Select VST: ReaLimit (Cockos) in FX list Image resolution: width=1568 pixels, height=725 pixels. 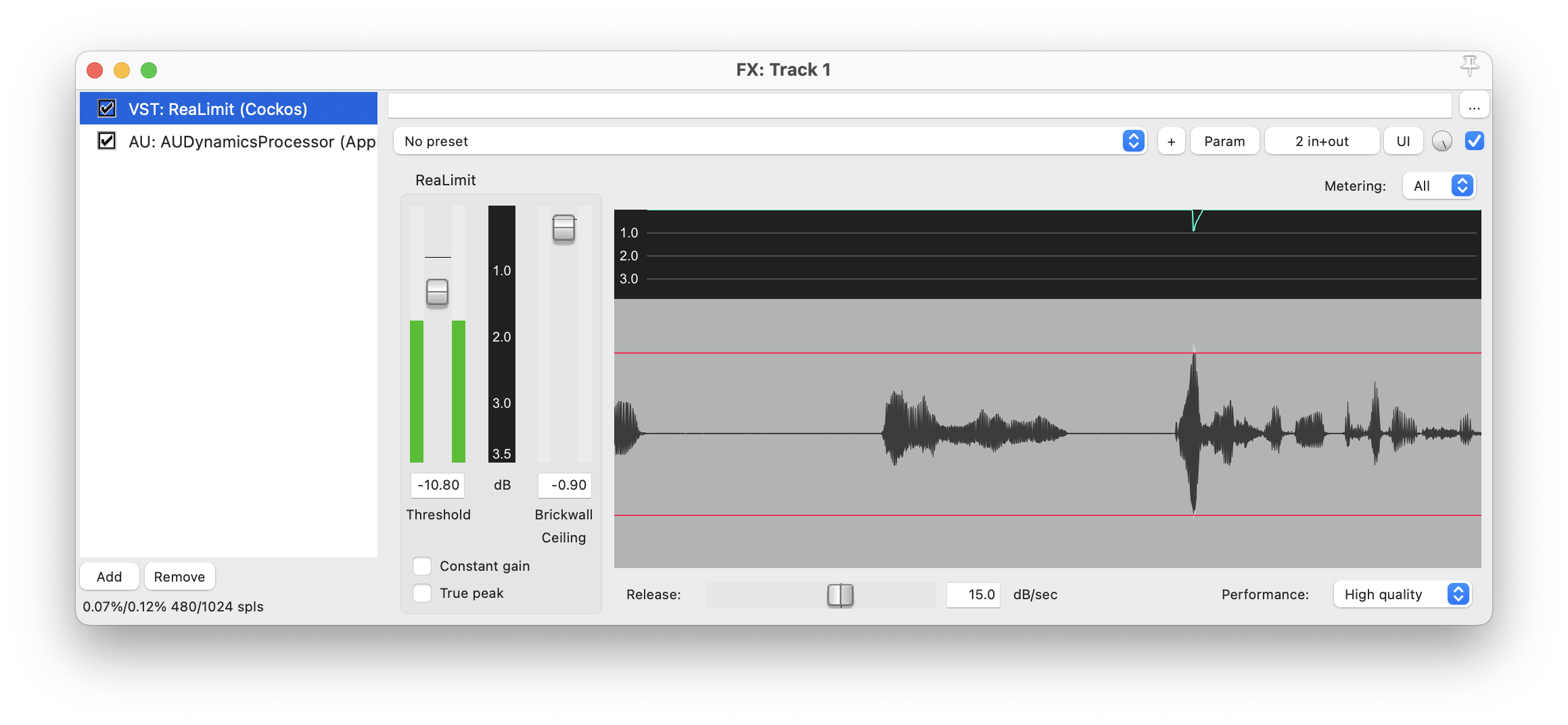point(229,108)
